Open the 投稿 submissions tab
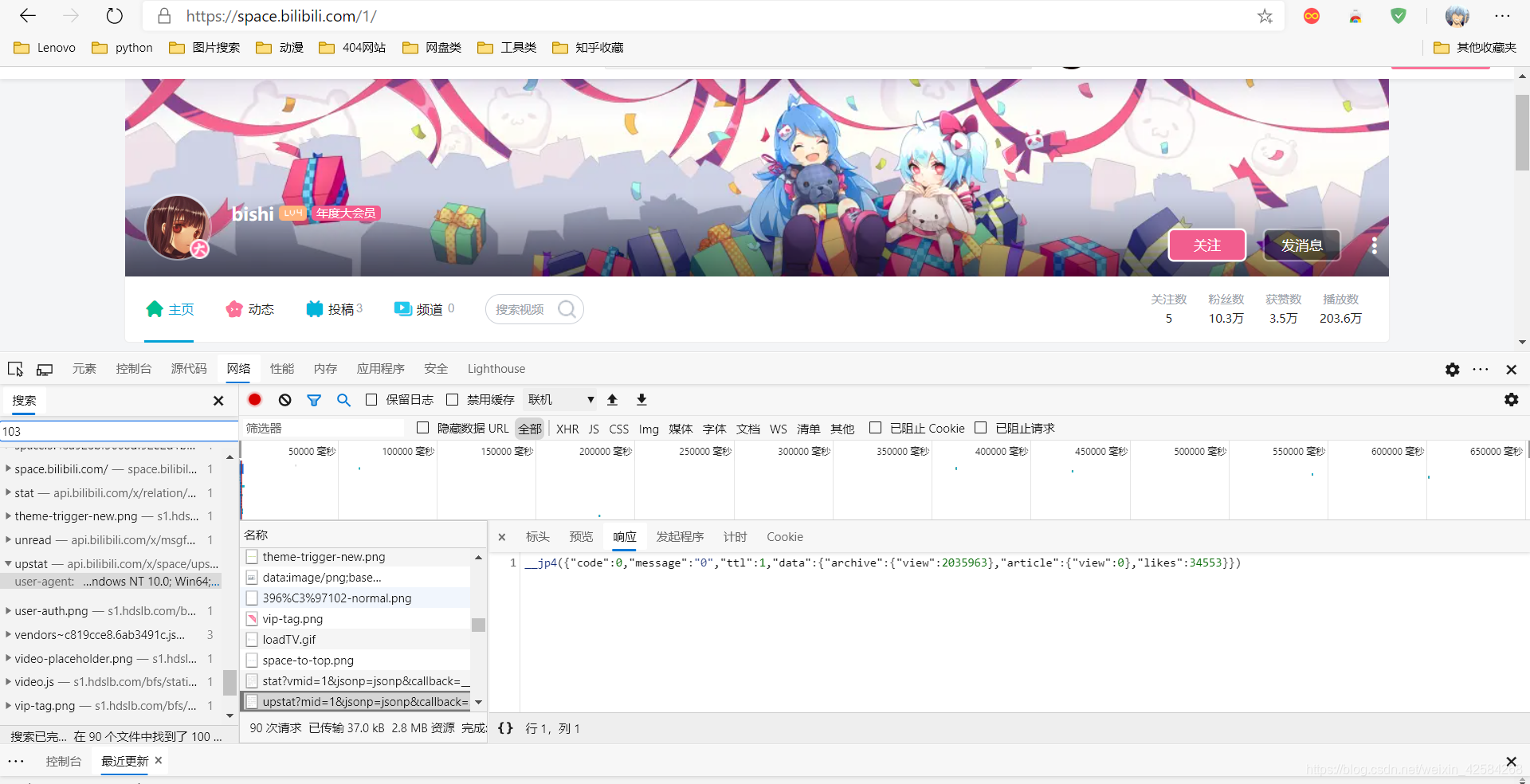The image size is (1530, 784). [334, 309]
